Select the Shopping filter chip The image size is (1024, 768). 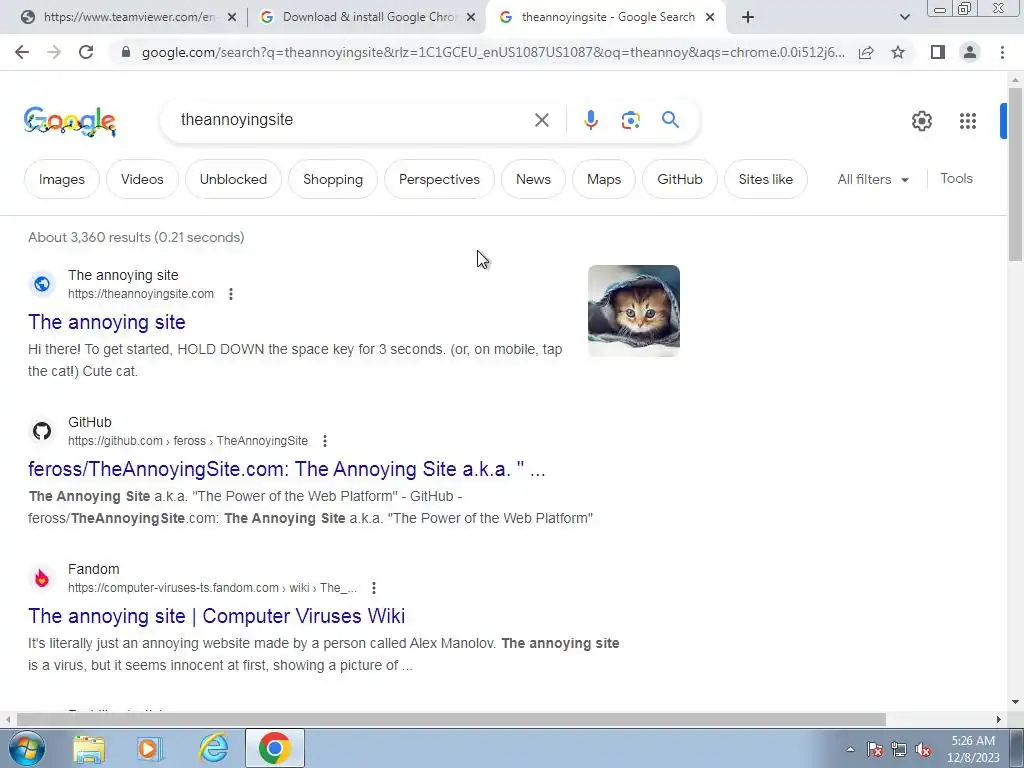pos(333,179)
